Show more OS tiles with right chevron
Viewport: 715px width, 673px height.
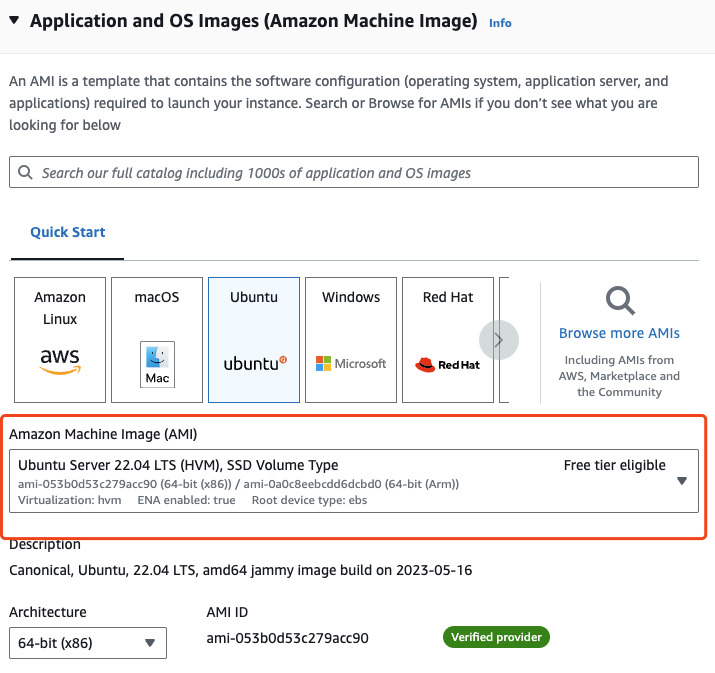pos(498,340)
